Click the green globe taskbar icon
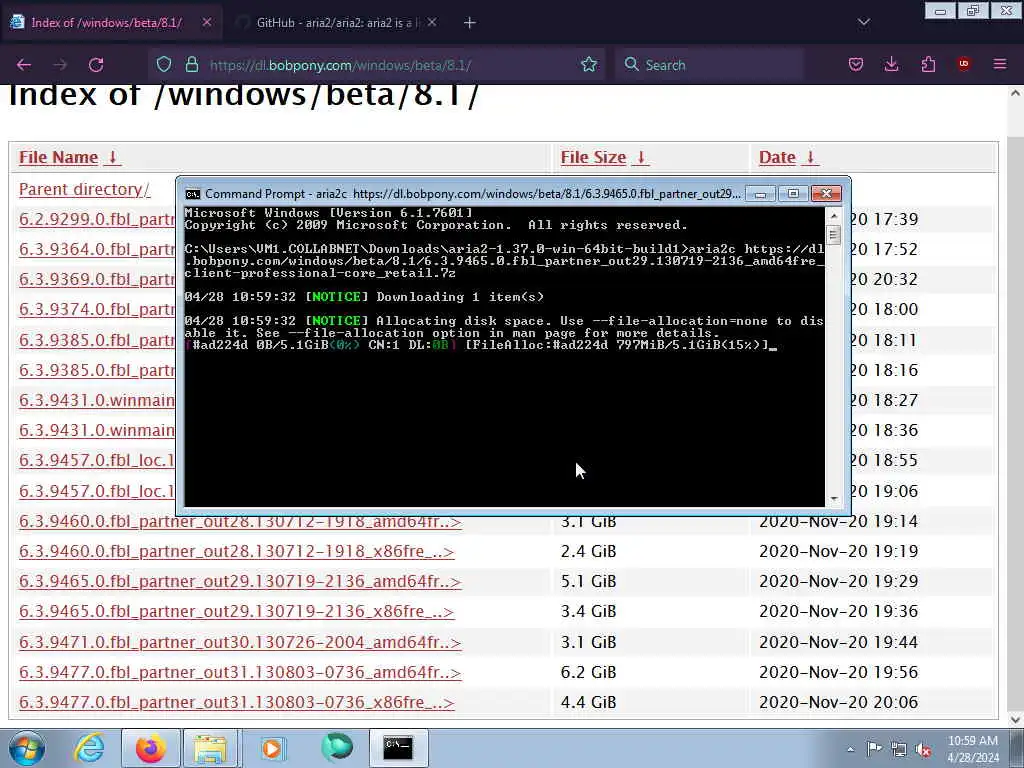Screen dimensions: 1024x768 coord(337,748)
